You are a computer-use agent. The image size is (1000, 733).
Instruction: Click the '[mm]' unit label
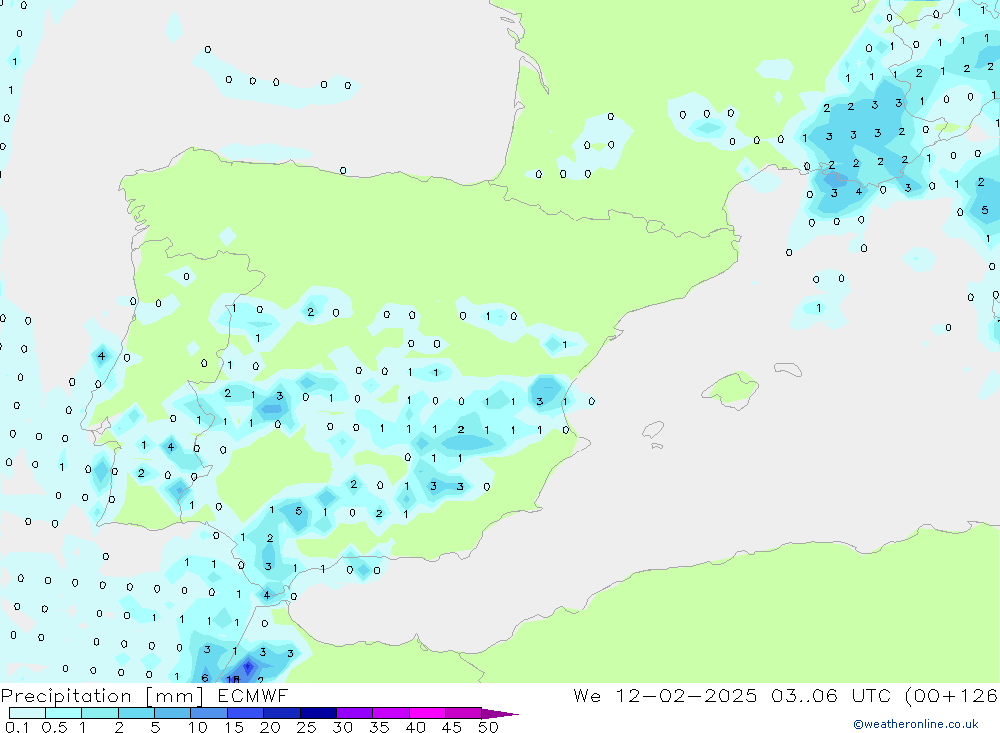coord(175,696)
